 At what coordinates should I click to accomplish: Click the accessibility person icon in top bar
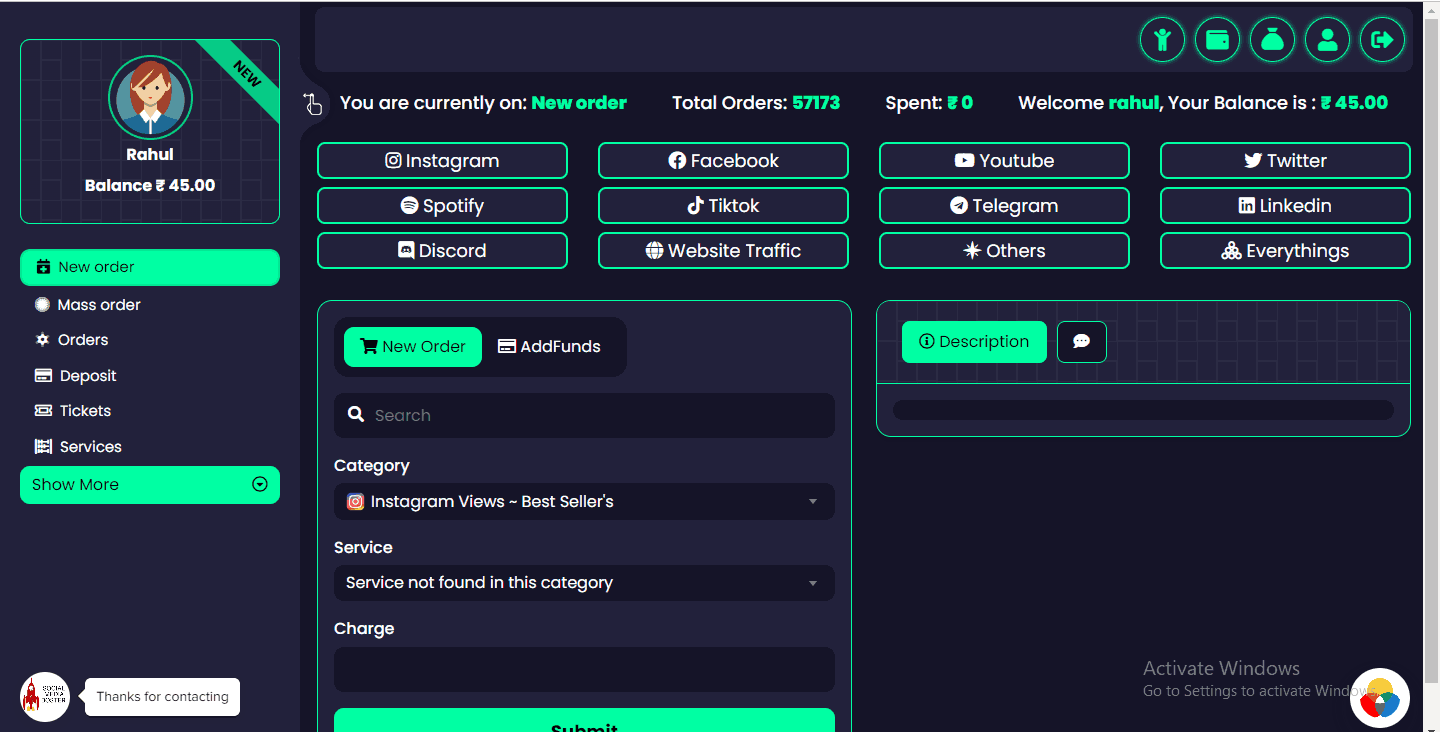1162,40
